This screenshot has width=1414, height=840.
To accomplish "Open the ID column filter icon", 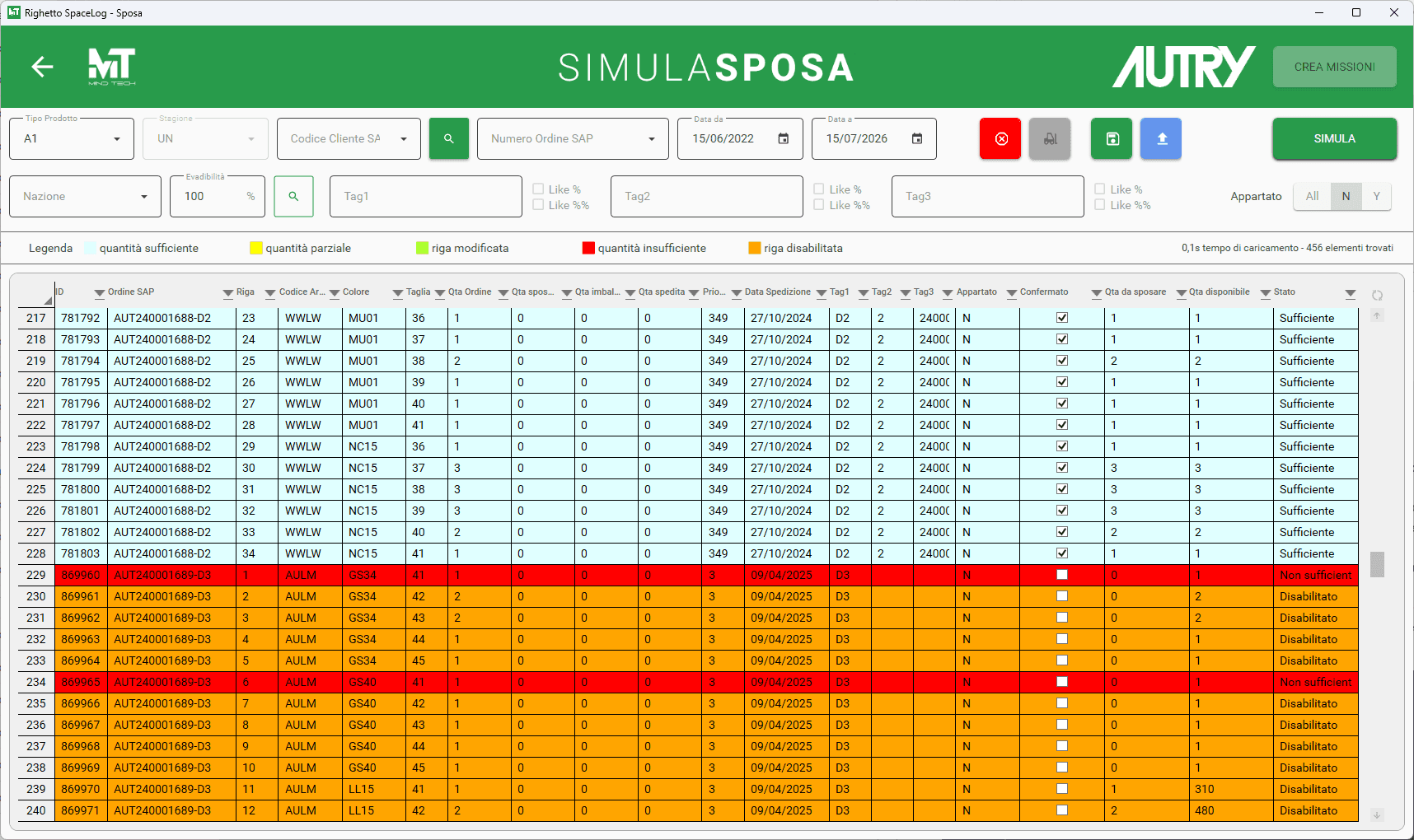I will [100, 293].
